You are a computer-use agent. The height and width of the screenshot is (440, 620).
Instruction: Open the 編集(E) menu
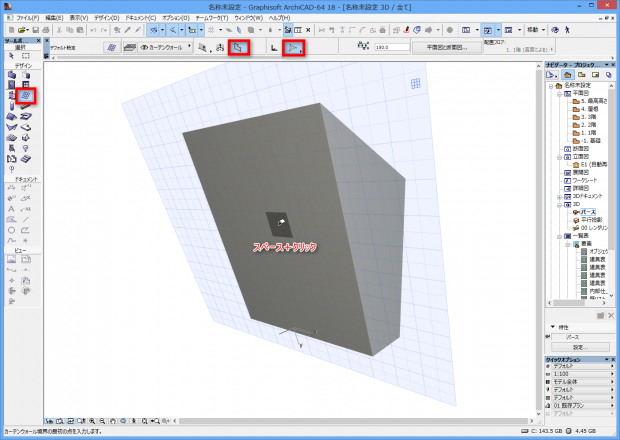click(54, 18)
